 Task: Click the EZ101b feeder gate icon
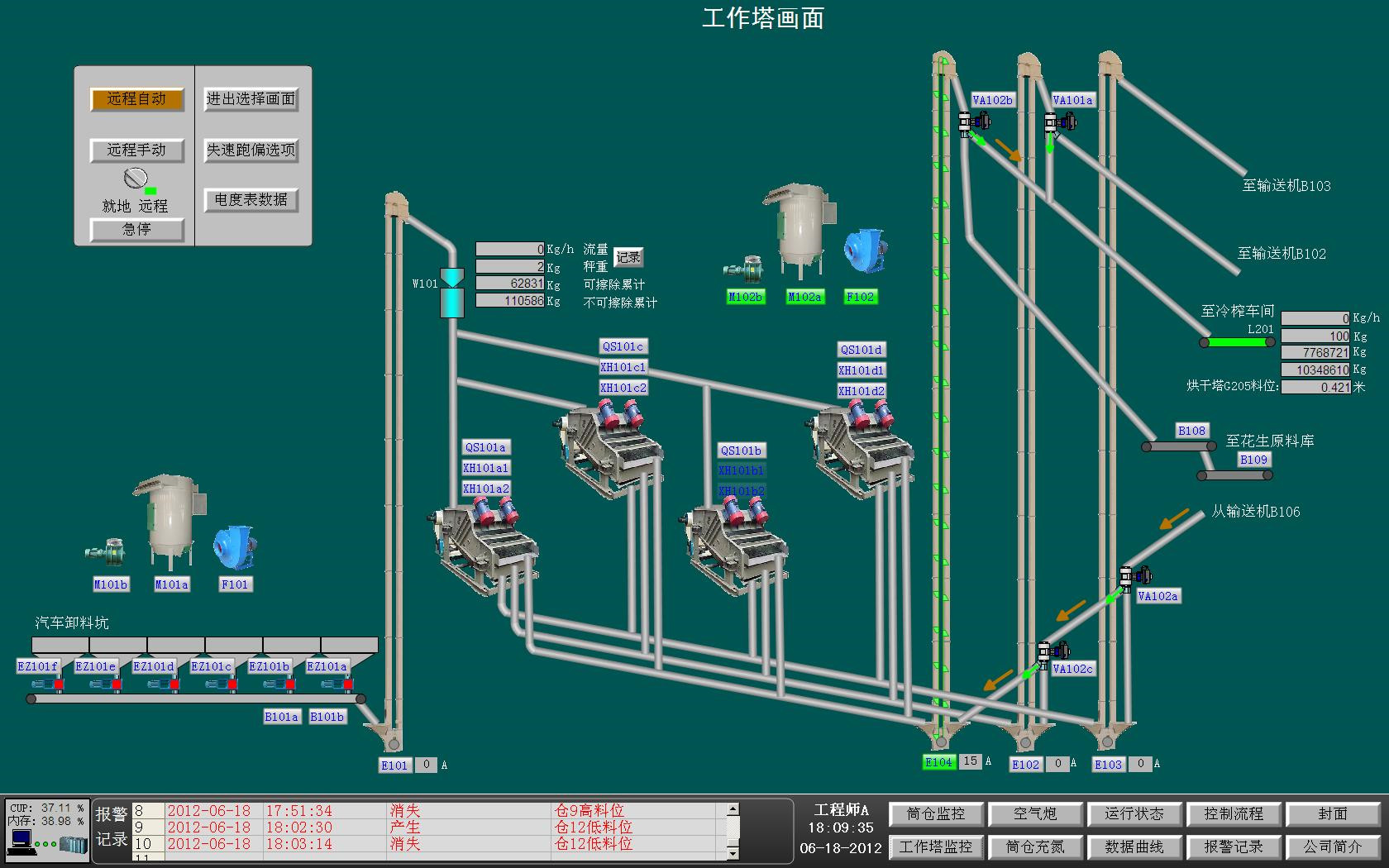tap(279, 684)
